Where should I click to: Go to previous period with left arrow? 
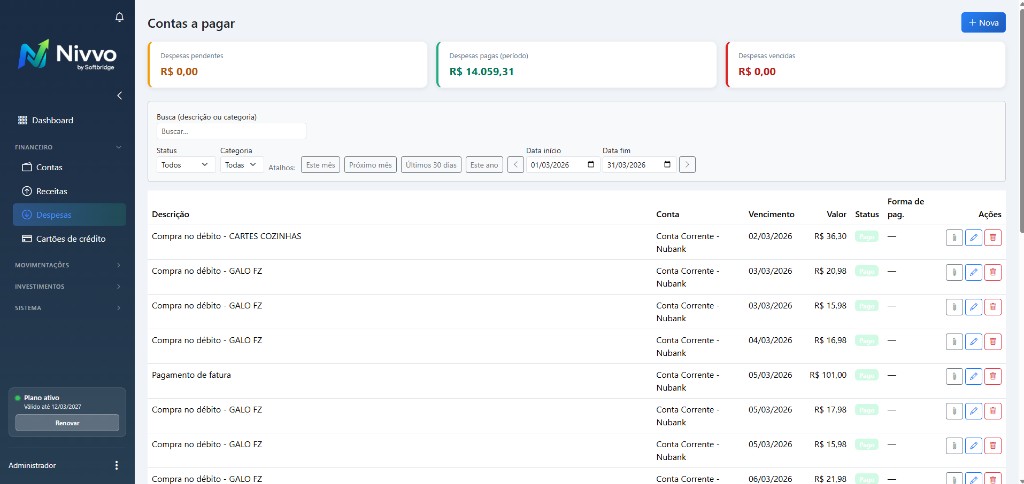coord(515,164)
